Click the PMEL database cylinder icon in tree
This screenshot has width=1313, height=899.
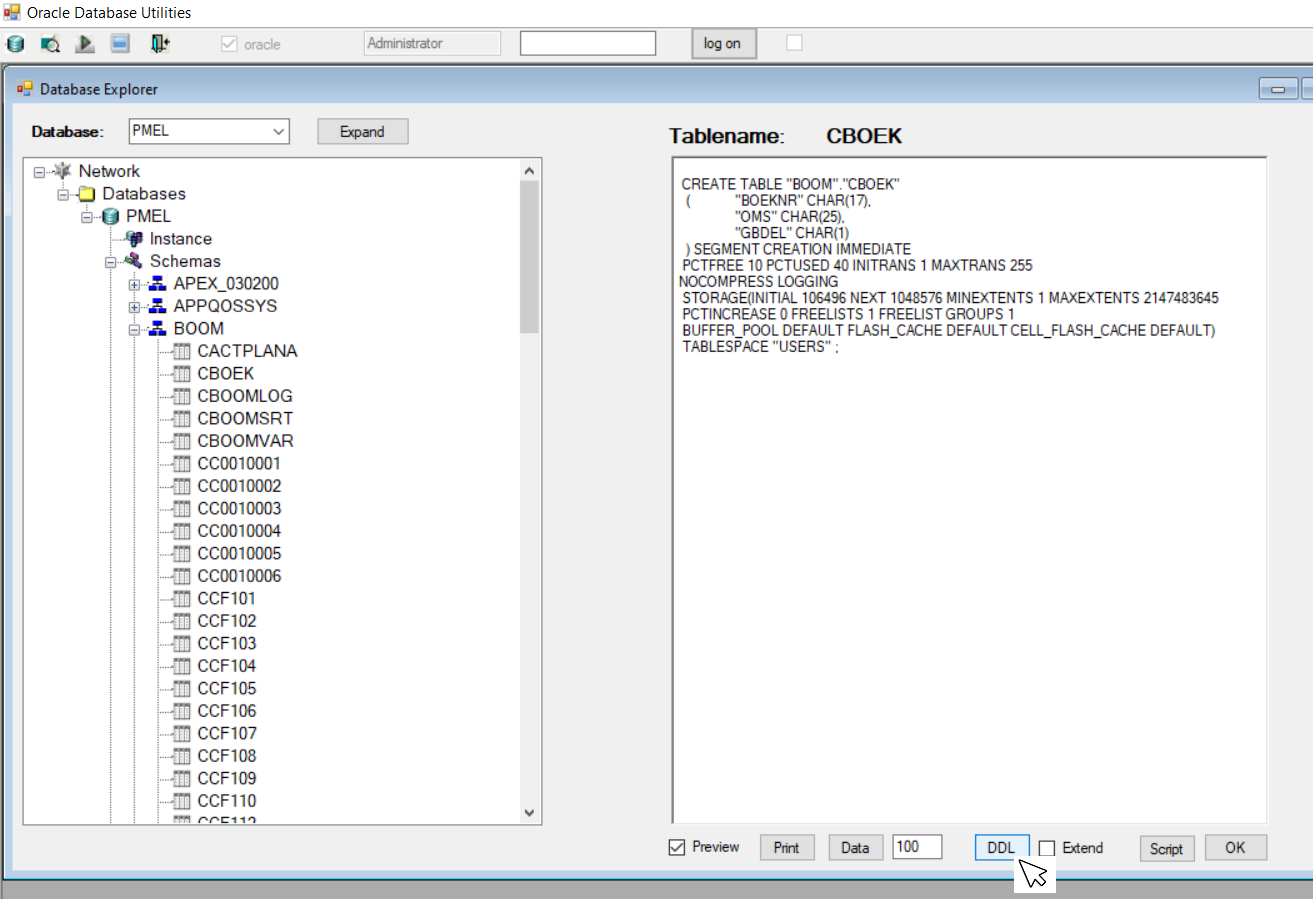click(111, 216)
